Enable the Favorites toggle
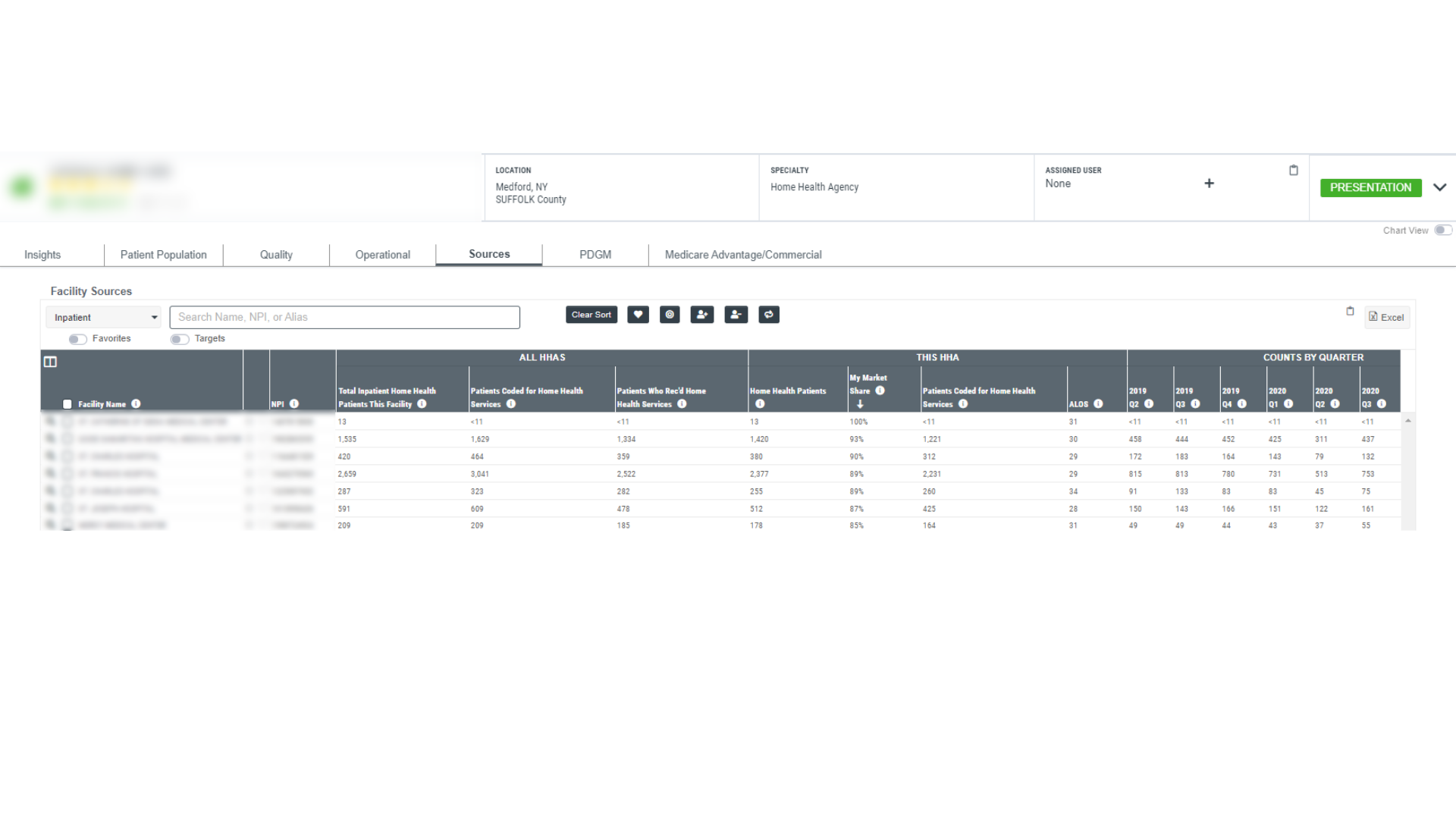 click(77, 339)
